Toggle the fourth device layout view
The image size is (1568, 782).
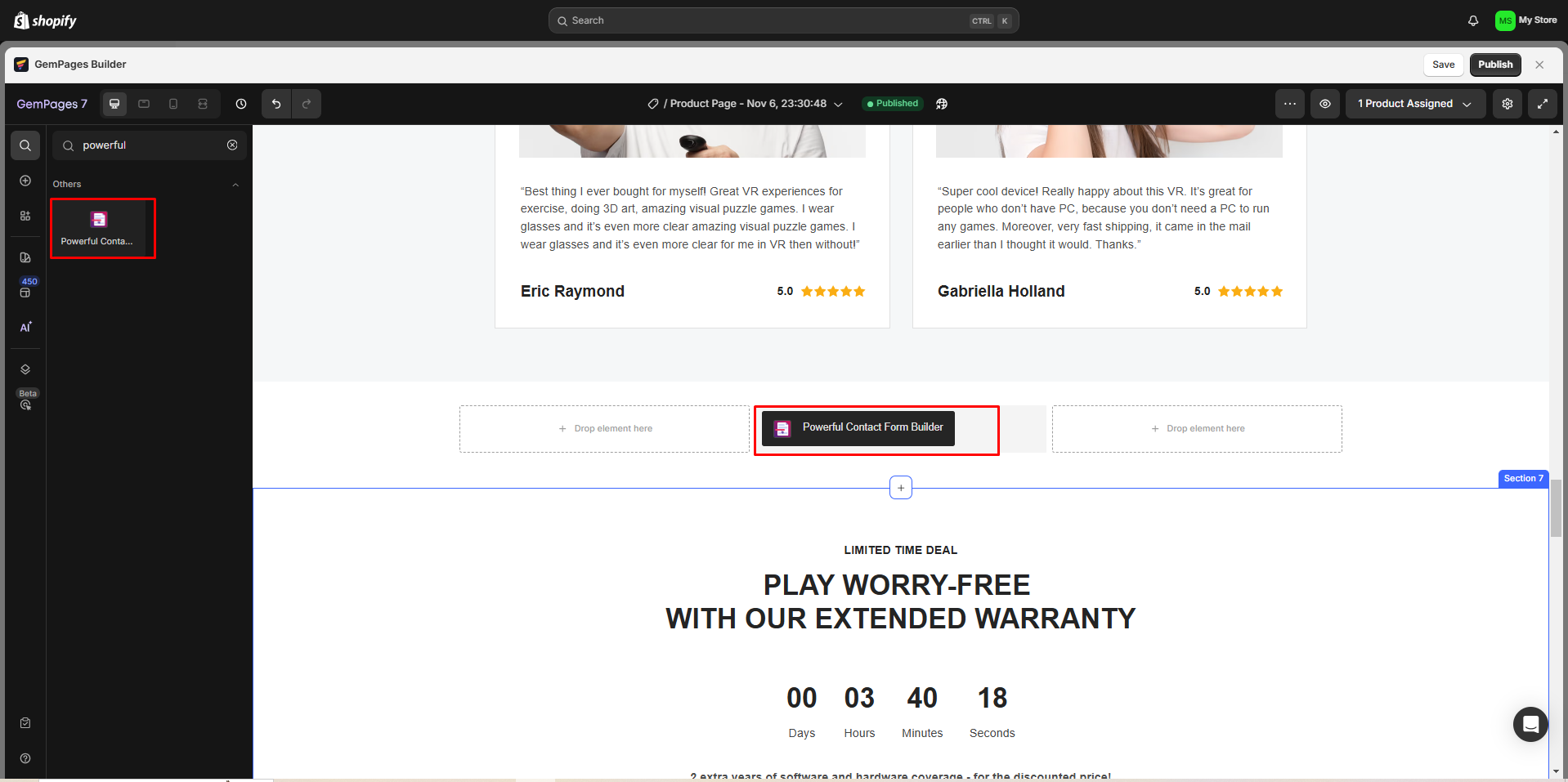(203, 104)
